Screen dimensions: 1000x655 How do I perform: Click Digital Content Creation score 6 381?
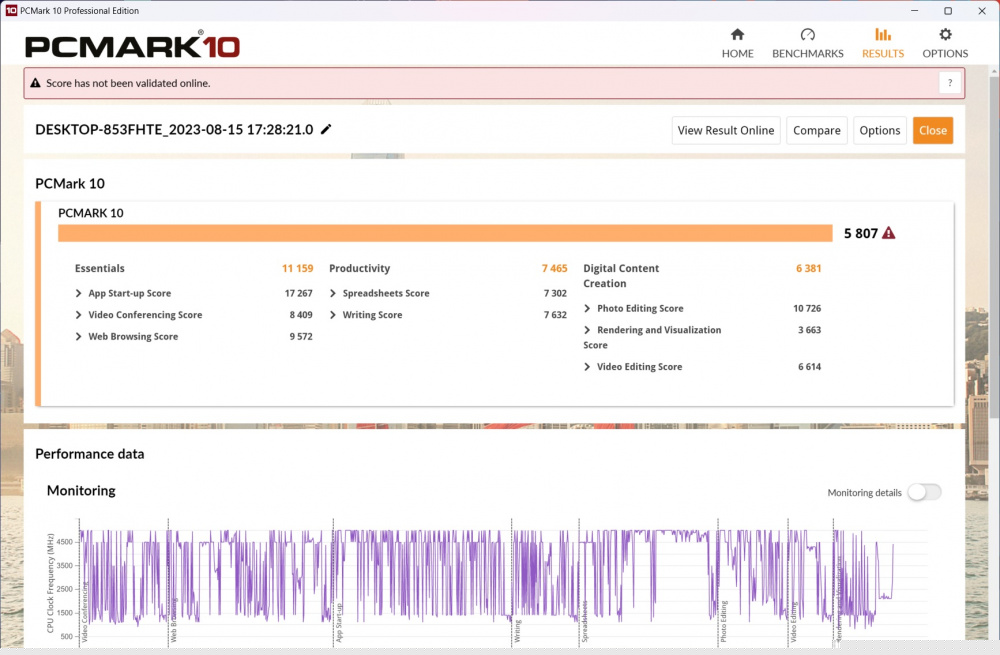pos(808,269)
